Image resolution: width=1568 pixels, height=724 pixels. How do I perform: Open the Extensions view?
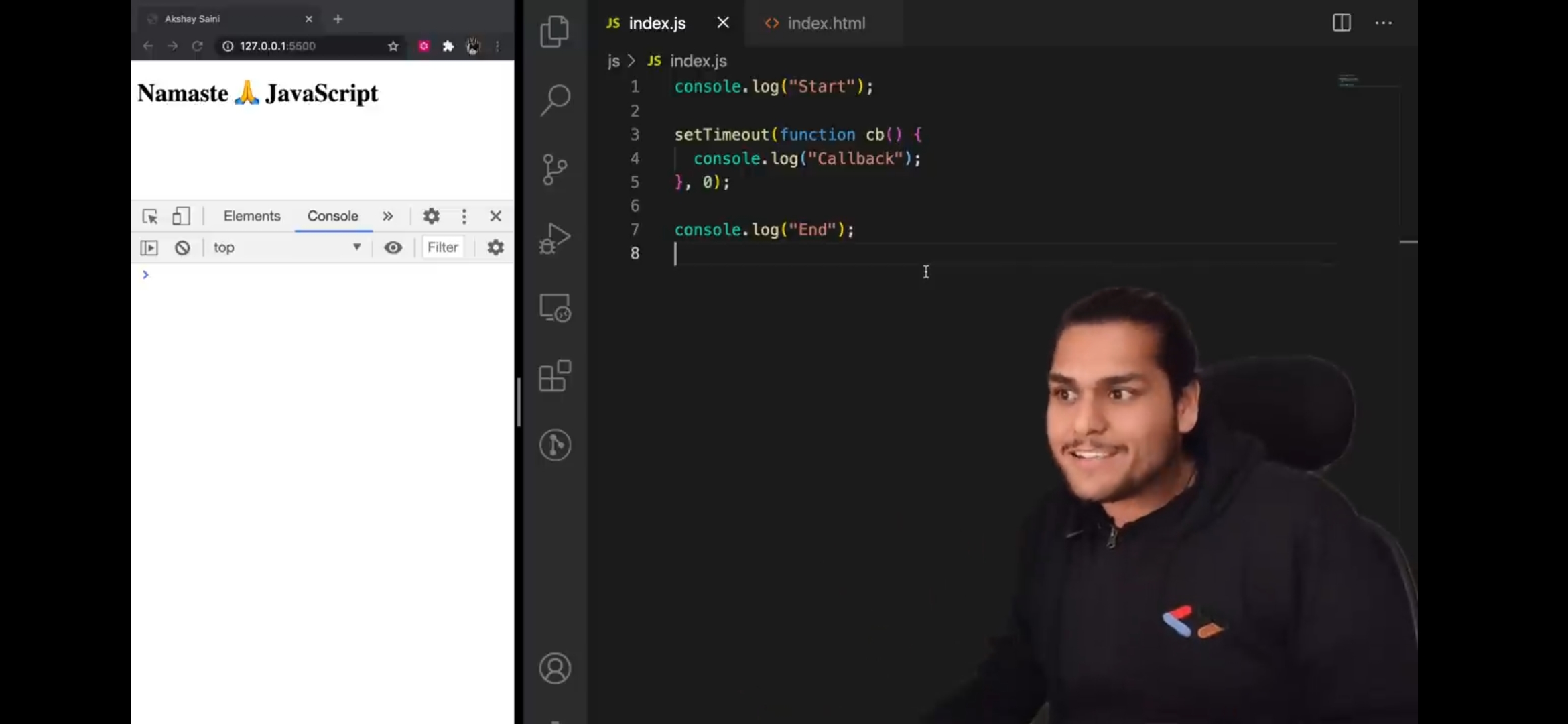click(x=555, y=376)
